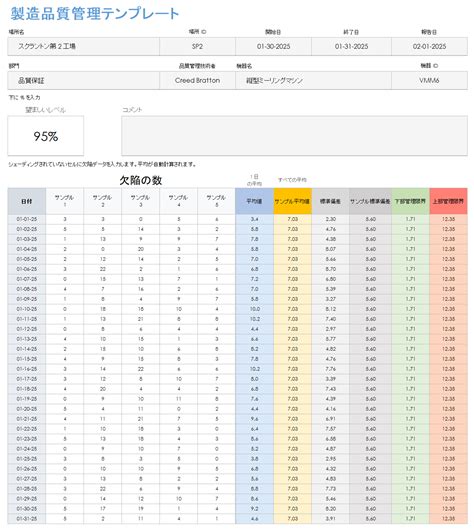Click the 製造品質管理テンプレート title
474x530 pixels.
94,14
